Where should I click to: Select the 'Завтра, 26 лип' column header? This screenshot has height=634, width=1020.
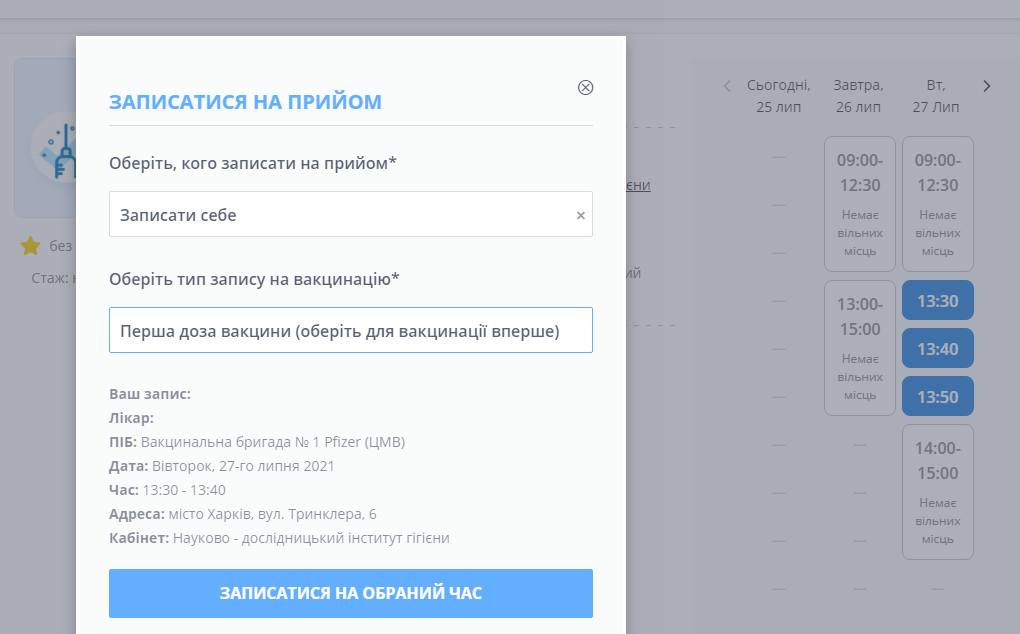(x=859, y=96)
